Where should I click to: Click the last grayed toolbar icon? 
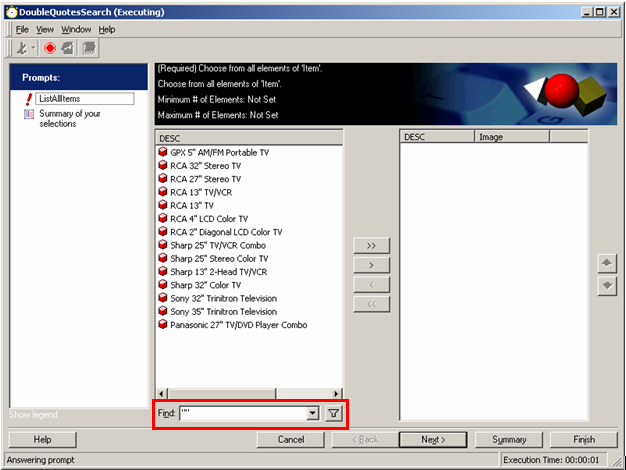(x=89, y=48)
